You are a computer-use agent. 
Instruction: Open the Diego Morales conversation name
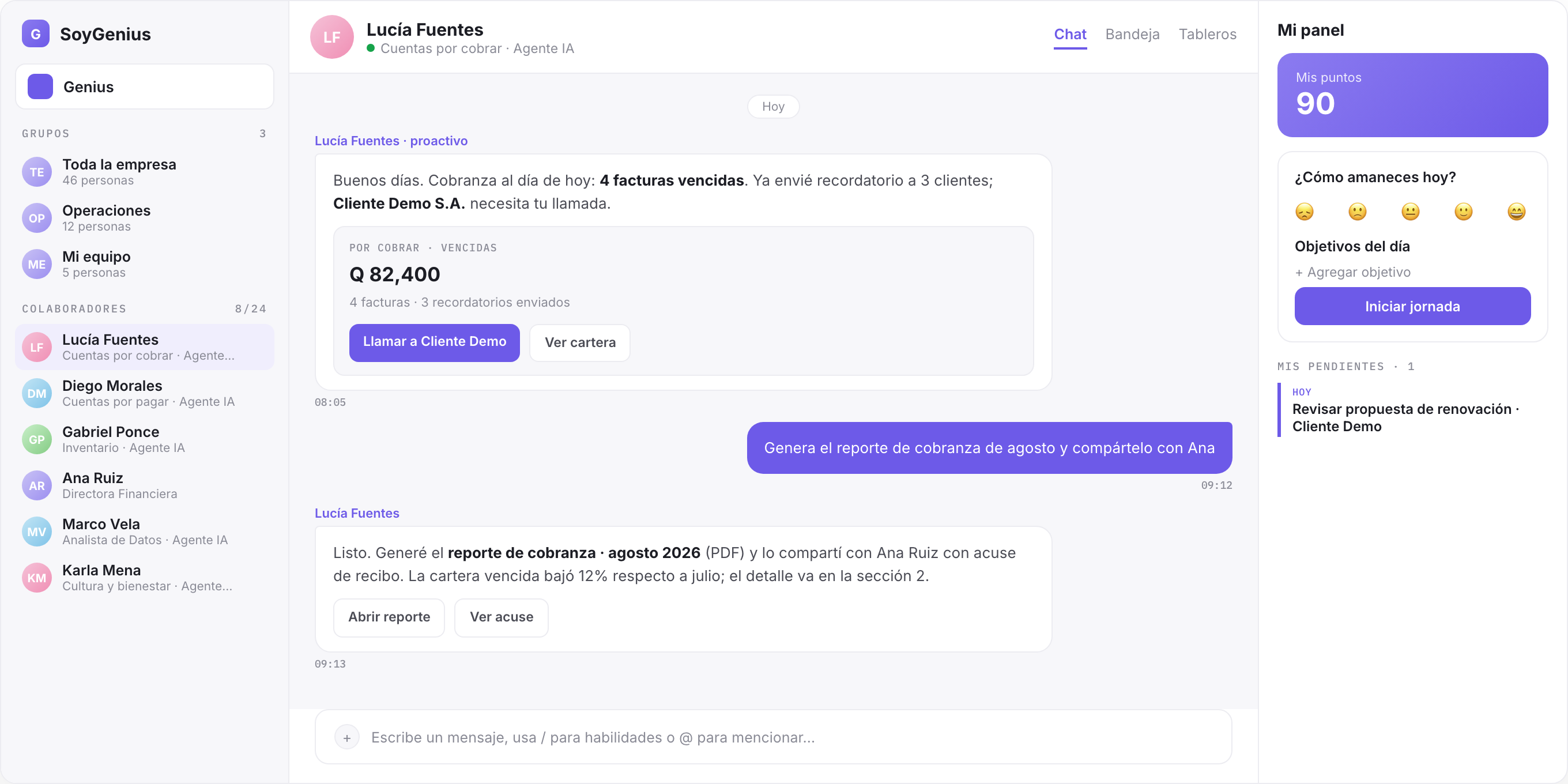coord(112,386)
